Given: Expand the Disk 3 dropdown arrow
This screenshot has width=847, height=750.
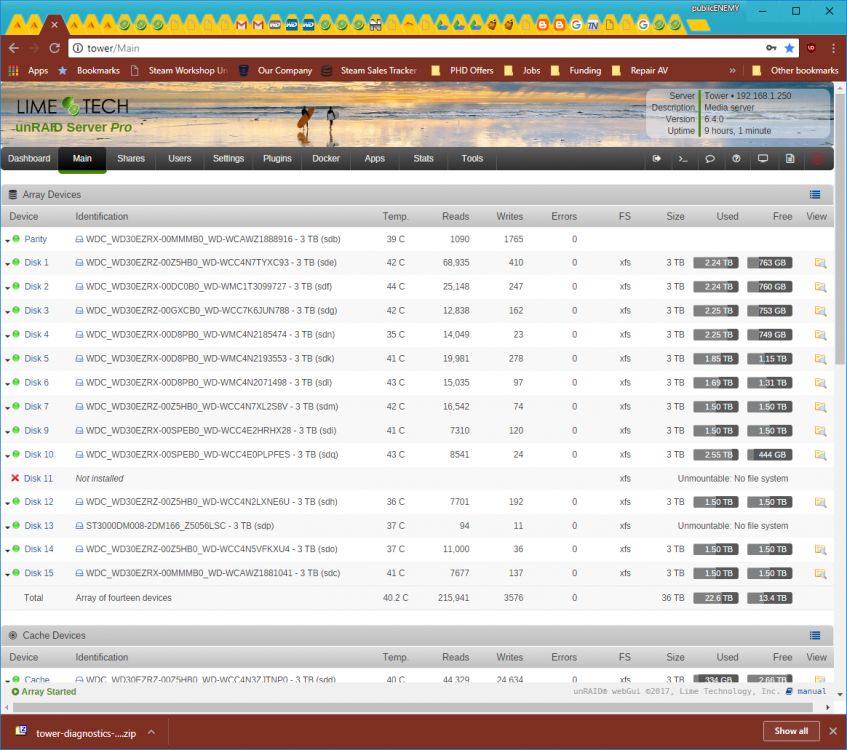Looking at the screenshot, I should (8, 312).
